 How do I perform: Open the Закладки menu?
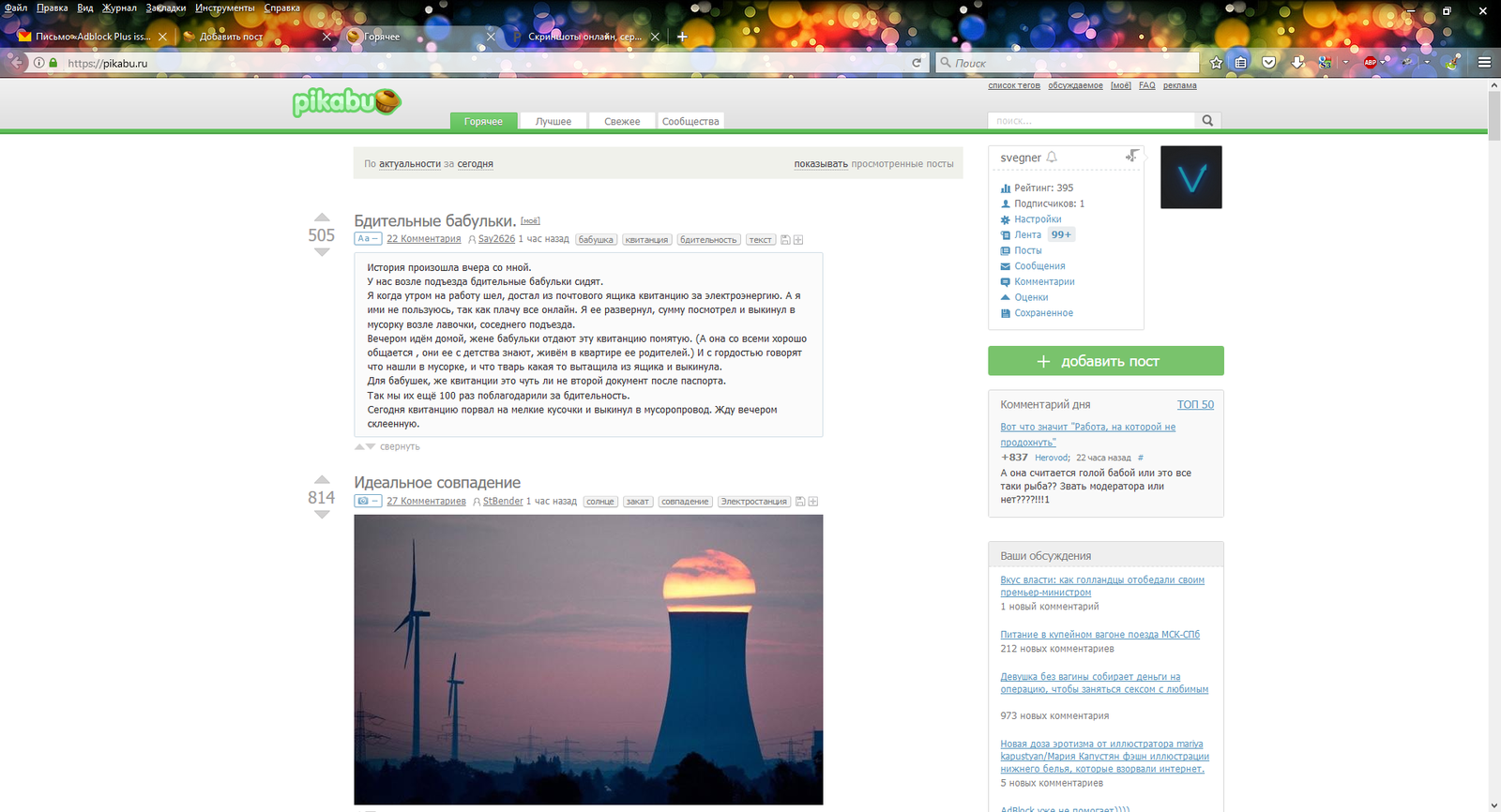tap(166, 8)
